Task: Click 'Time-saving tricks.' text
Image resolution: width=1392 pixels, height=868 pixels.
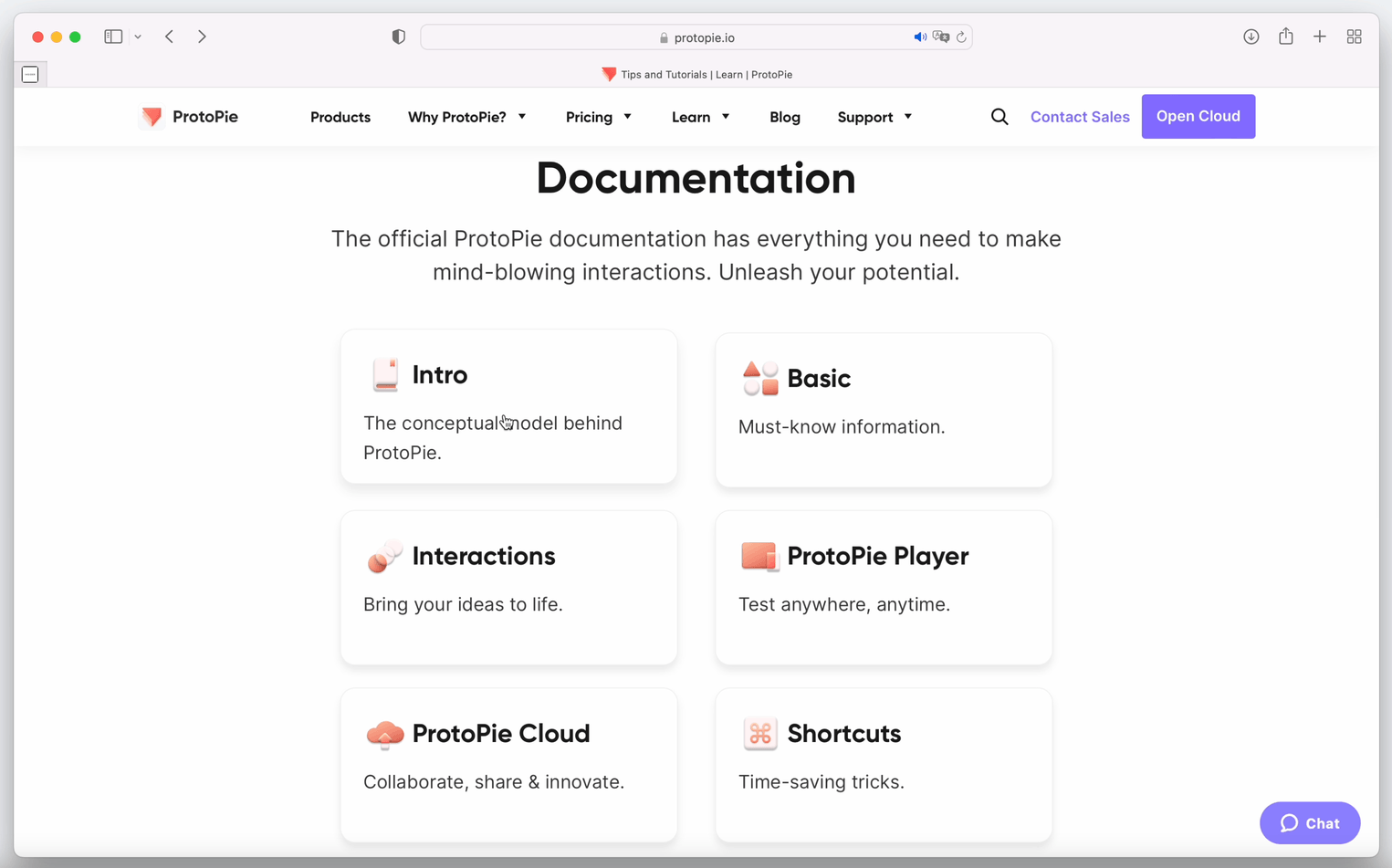Action: [822, 782]
